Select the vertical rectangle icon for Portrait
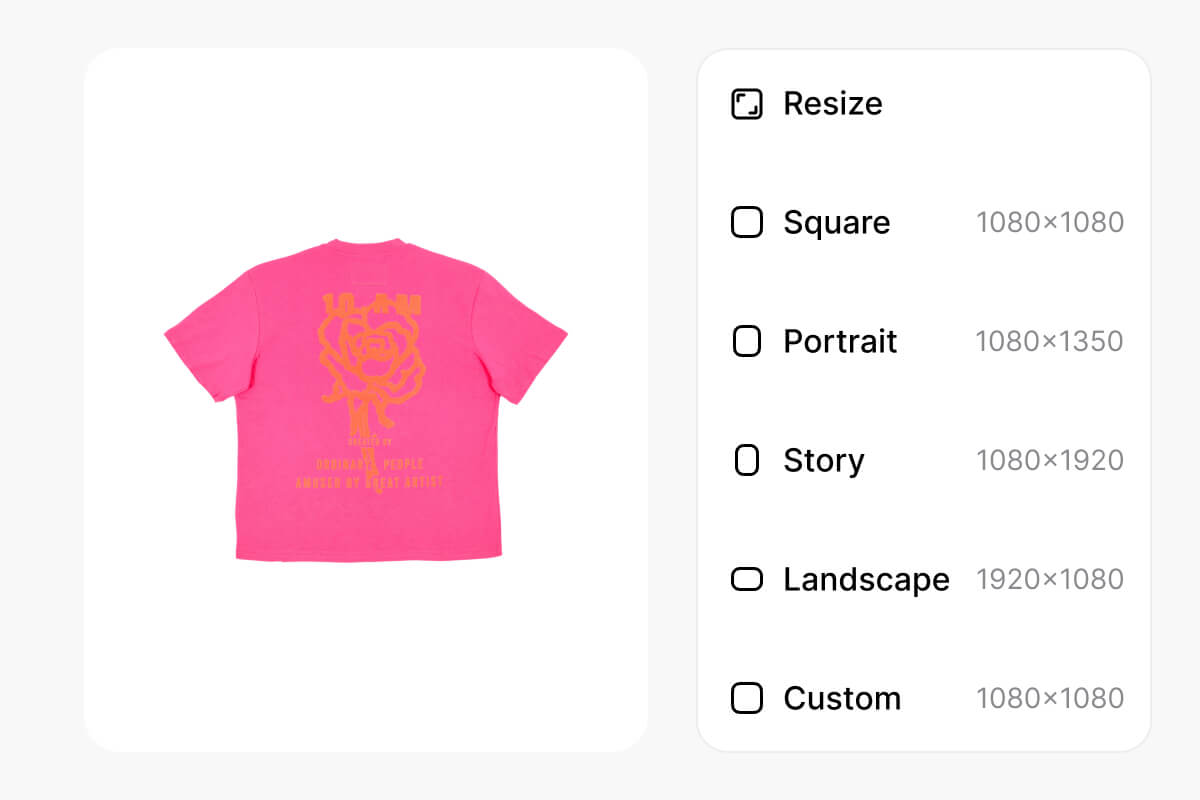This screenshot has width=1200, height=800. click(747, 341)
